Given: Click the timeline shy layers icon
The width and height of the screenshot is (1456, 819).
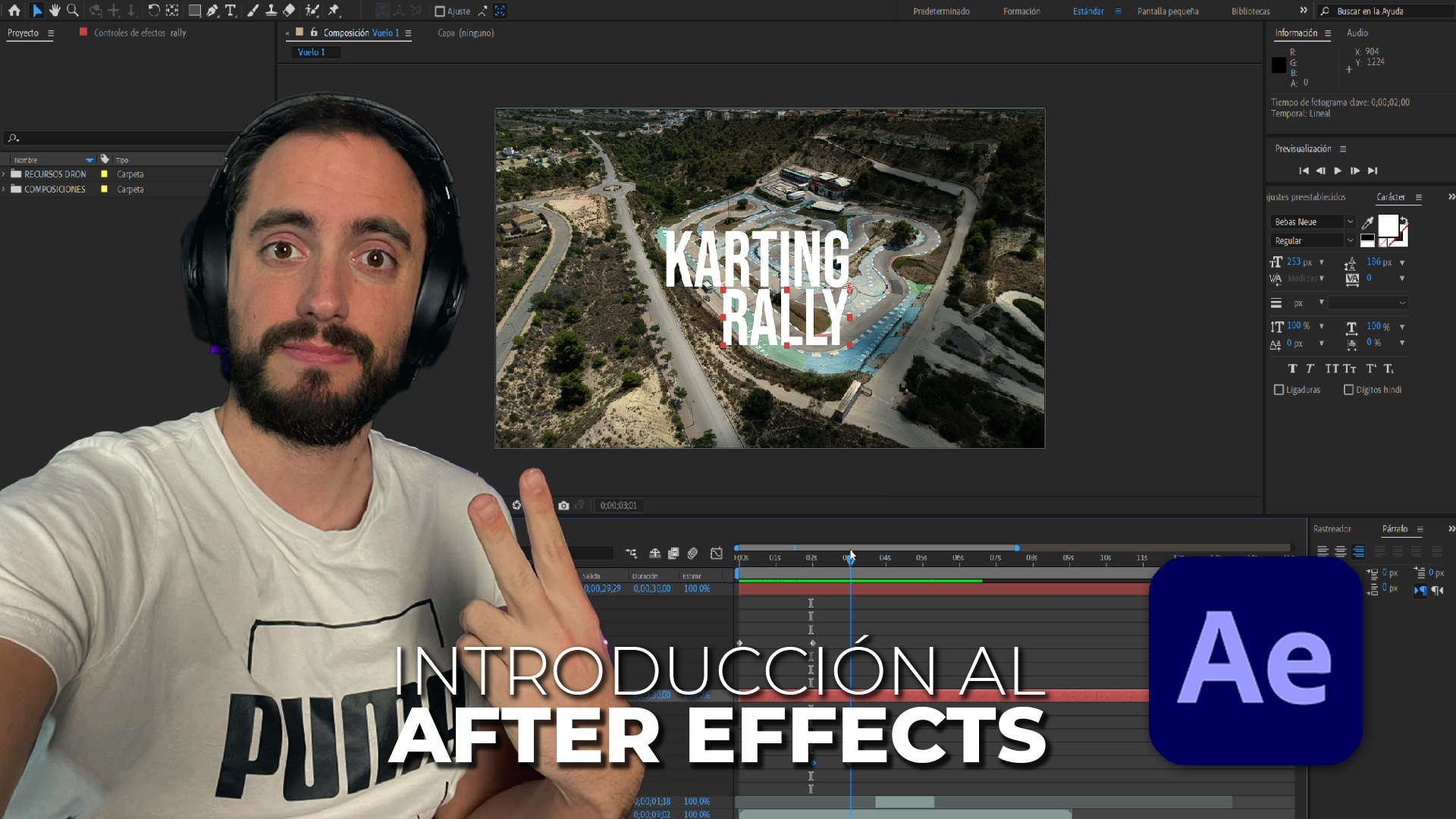Looking at the screenshot, I should pyautogui.click(x=654, y=553).
